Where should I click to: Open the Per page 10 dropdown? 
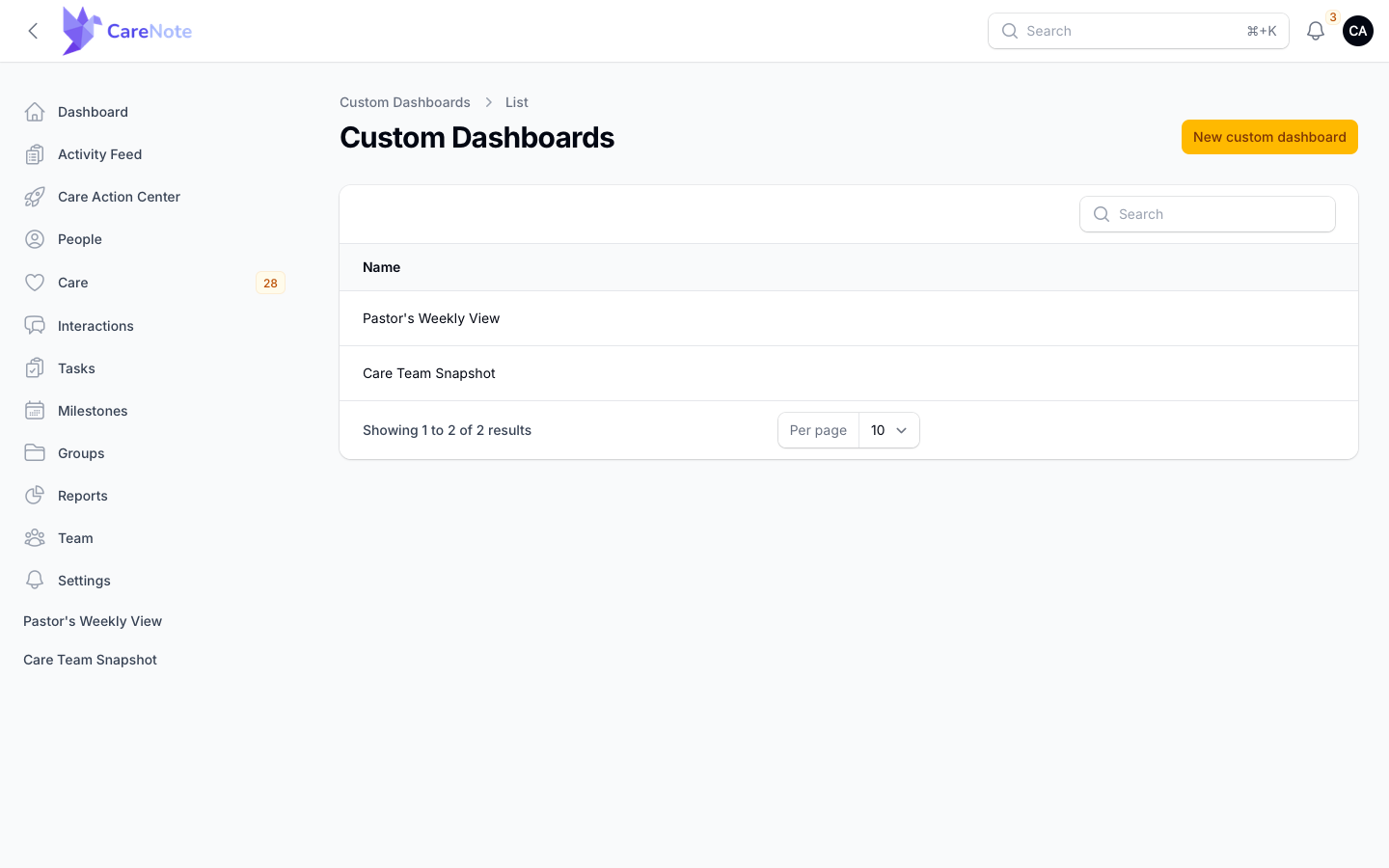[x=889, y=430]
